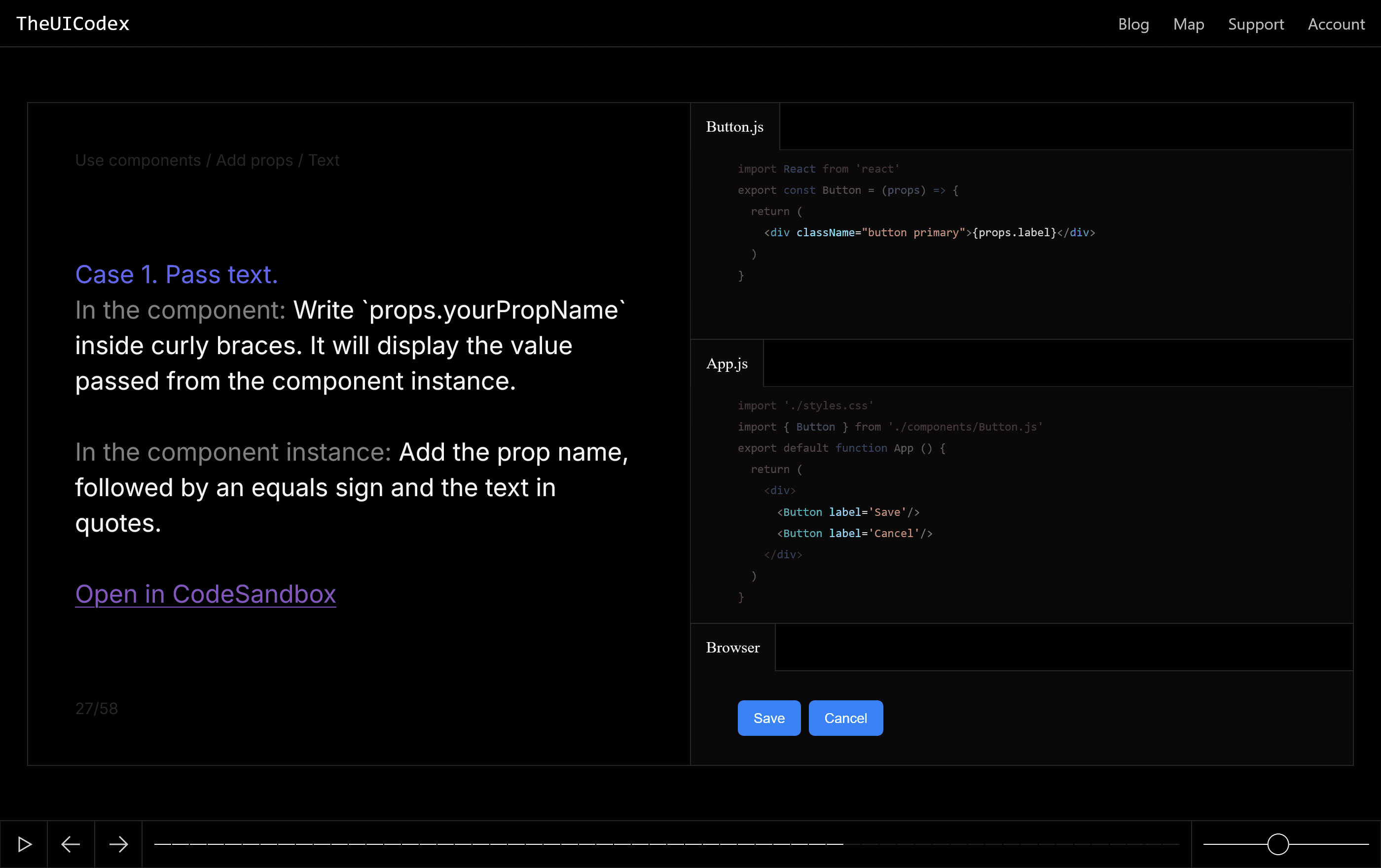Open in CodeSandbox link

click(205, 594)
